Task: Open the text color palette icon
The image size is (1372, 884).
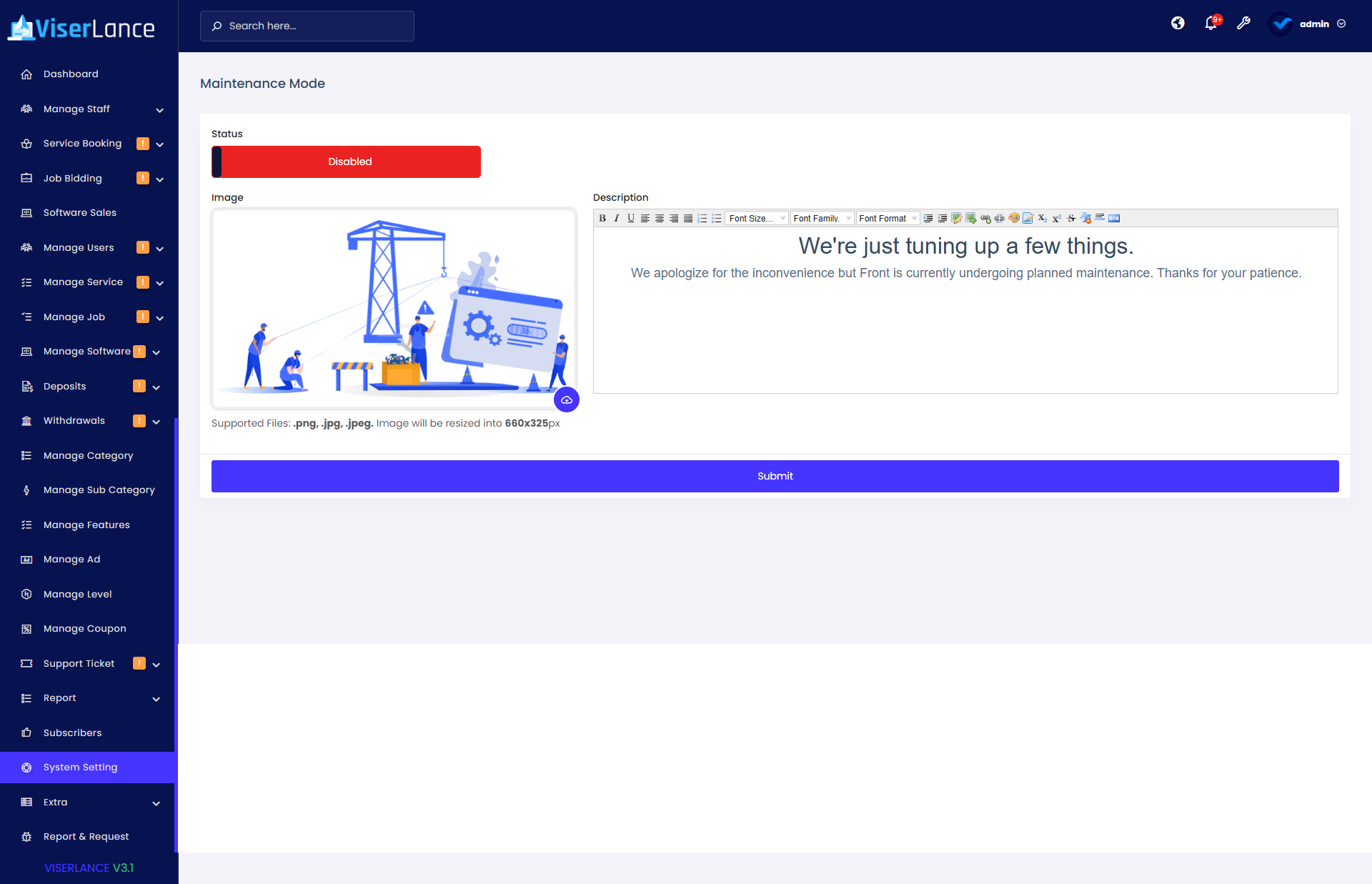Action: coord(1014,218)
